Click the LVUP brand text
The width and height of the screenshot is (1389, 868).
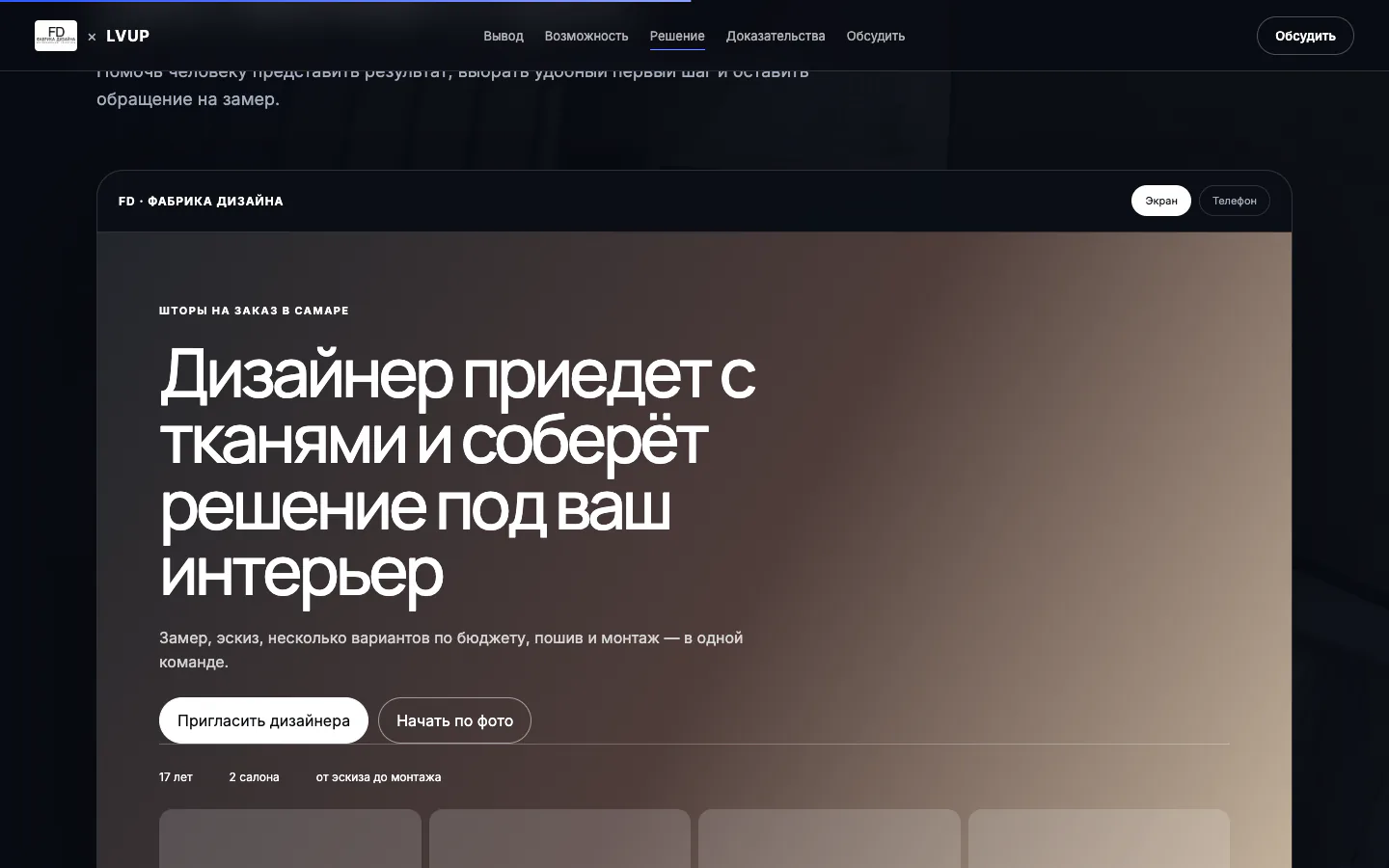click(x=127, y=36)
